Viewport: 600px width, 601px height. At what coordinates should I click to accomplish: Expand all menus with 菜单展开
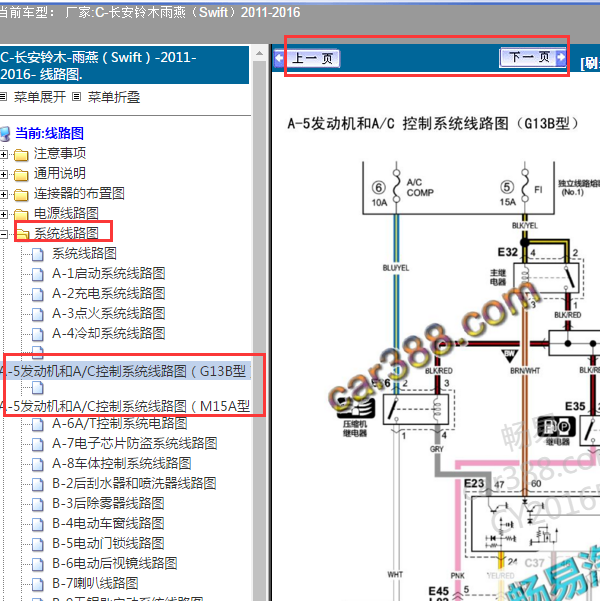point(40,97)
